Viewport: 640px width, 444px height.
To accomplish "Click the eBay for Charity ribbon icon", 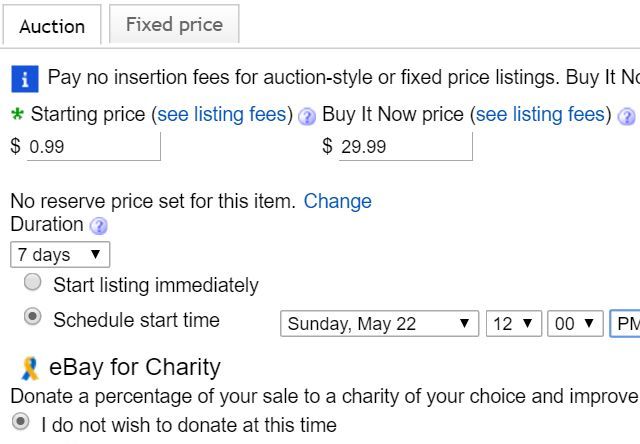I will [x=30, y=368].
